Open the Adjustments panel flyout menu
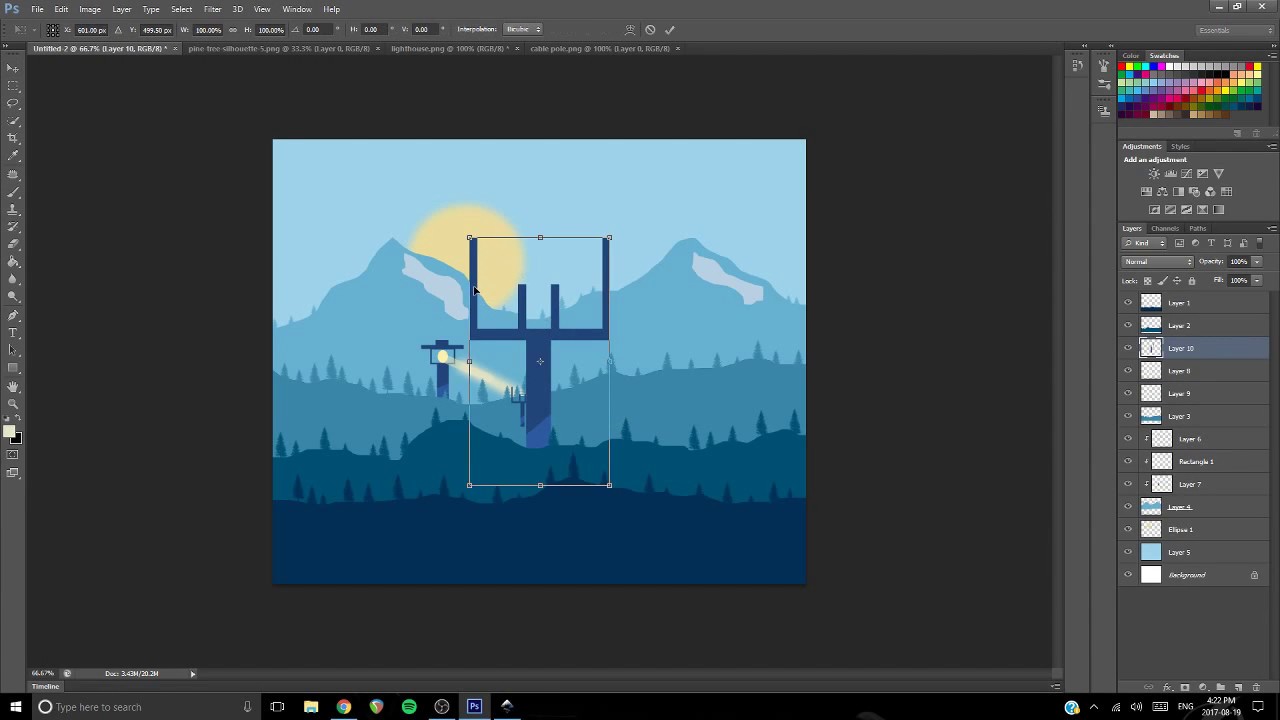 (1272, 146)
